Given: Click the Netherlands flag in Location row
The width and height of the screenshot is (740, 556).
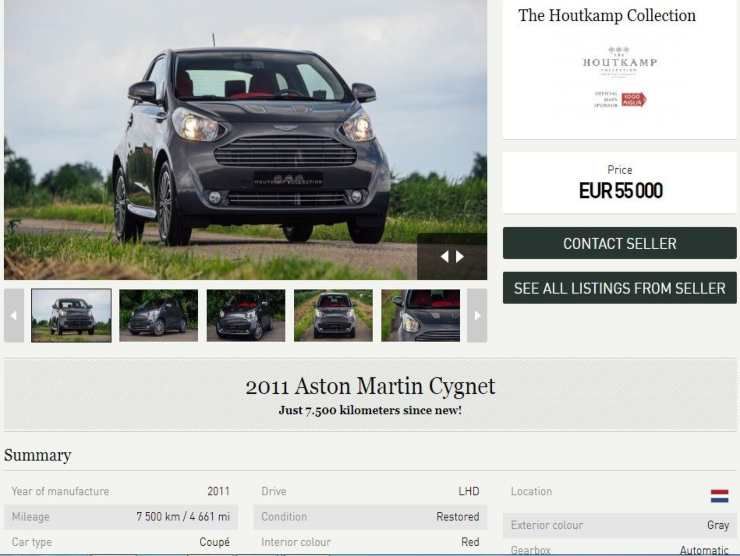Looking at the screenshot, I should click(719, 496).
